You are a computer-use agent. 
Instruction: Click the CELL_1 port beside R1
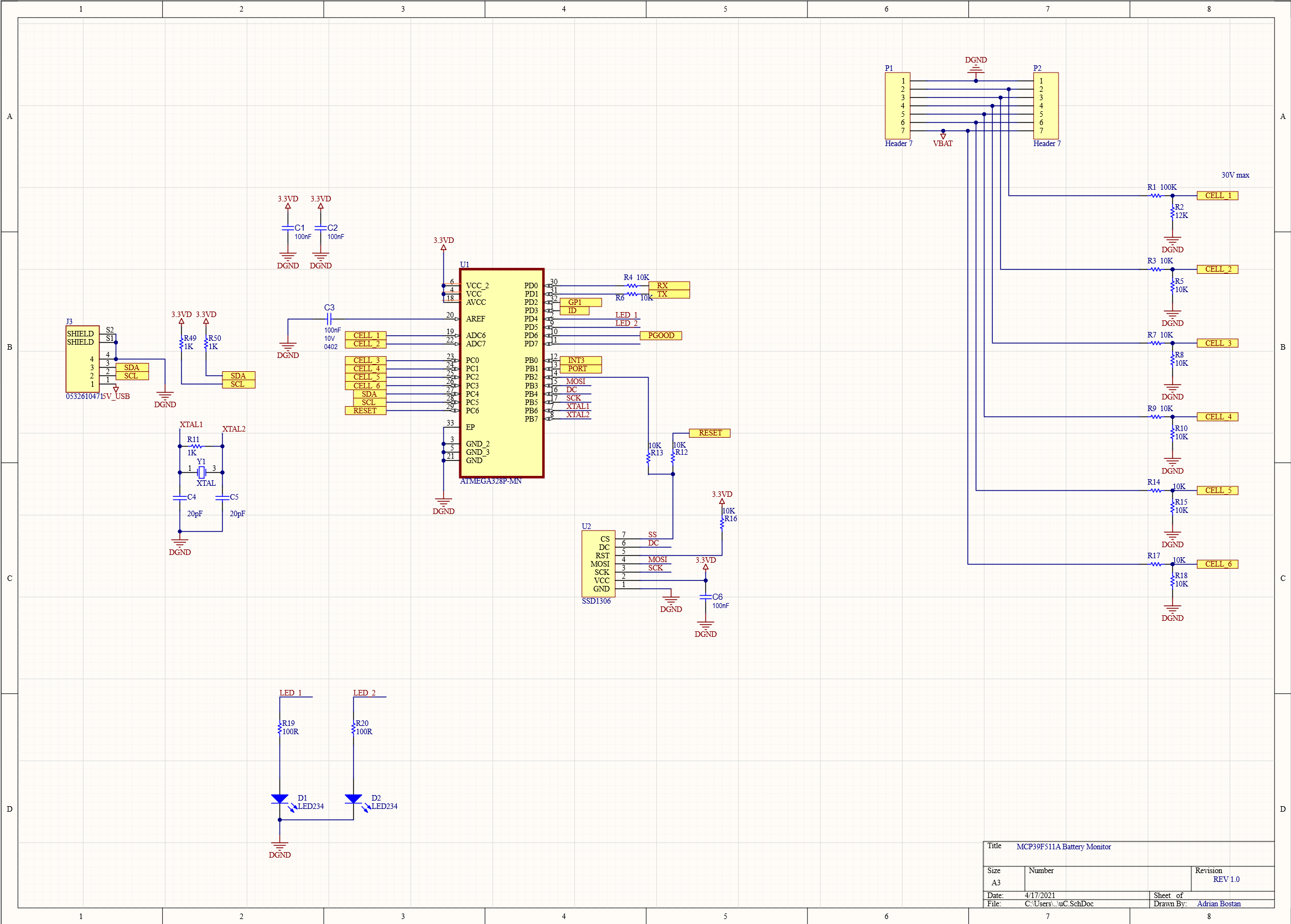point(1217,196)
